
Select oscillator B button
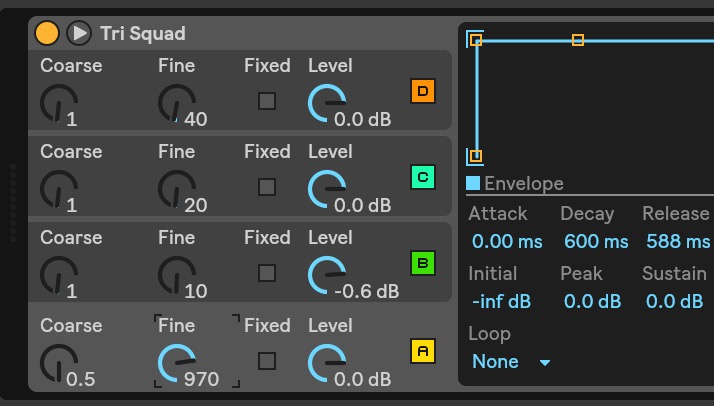423,264
